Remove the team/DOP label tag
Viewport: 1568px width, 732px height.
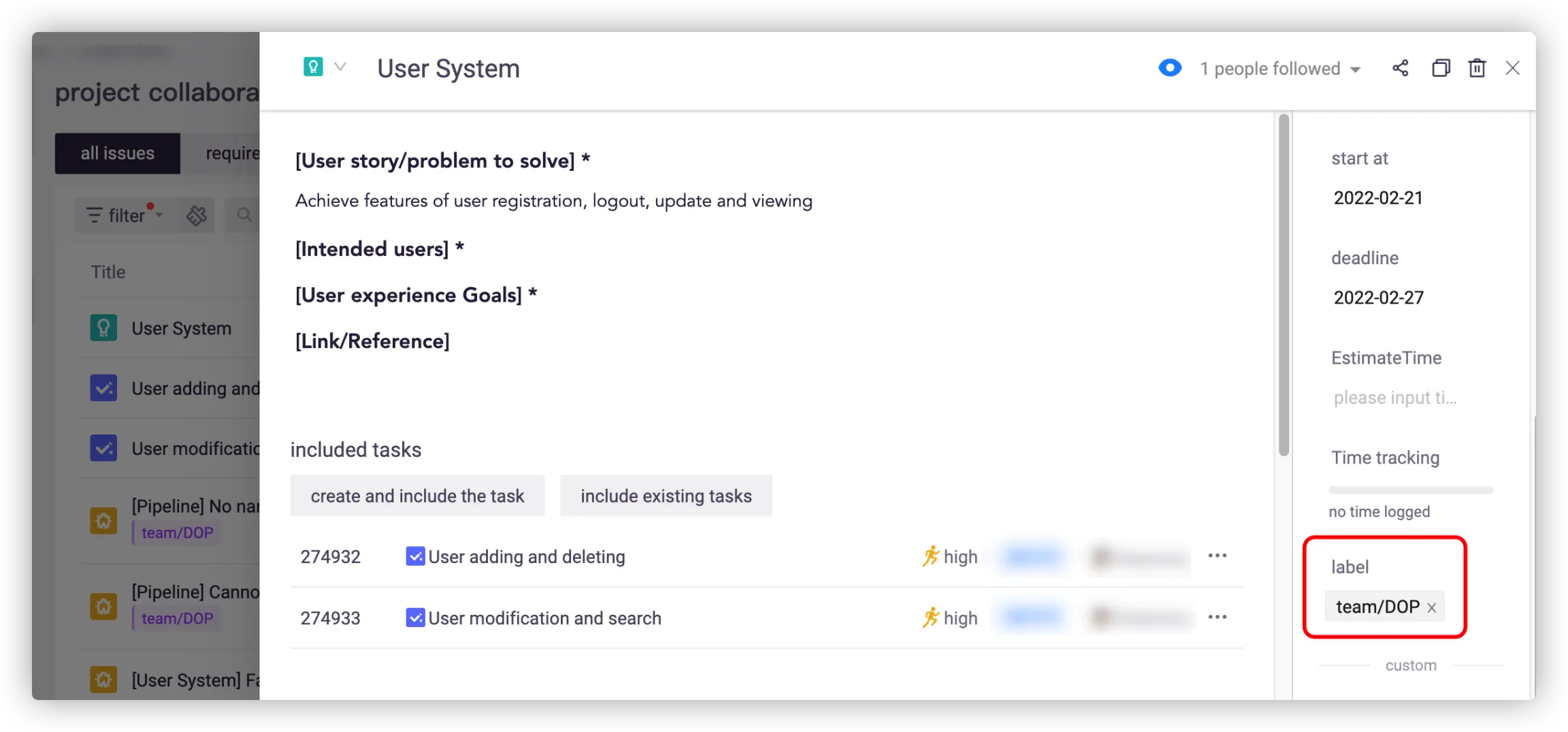click(x=1431, y=607)
